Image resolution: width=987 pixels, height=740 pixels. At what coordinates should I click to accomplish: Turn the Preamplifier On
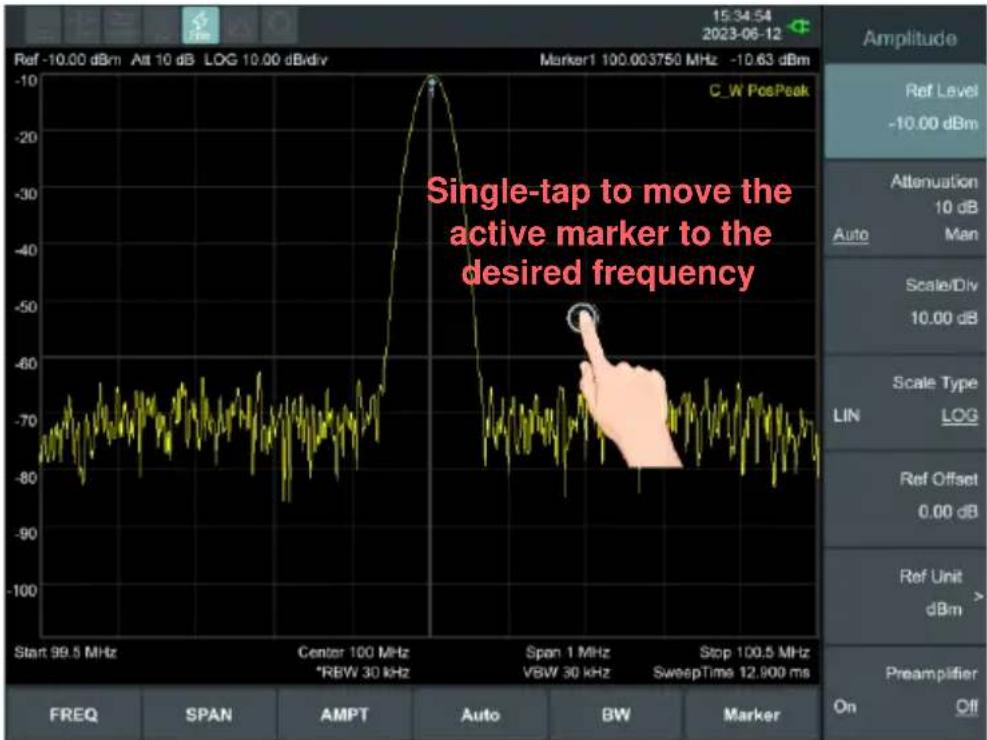[x=844, y=707]
